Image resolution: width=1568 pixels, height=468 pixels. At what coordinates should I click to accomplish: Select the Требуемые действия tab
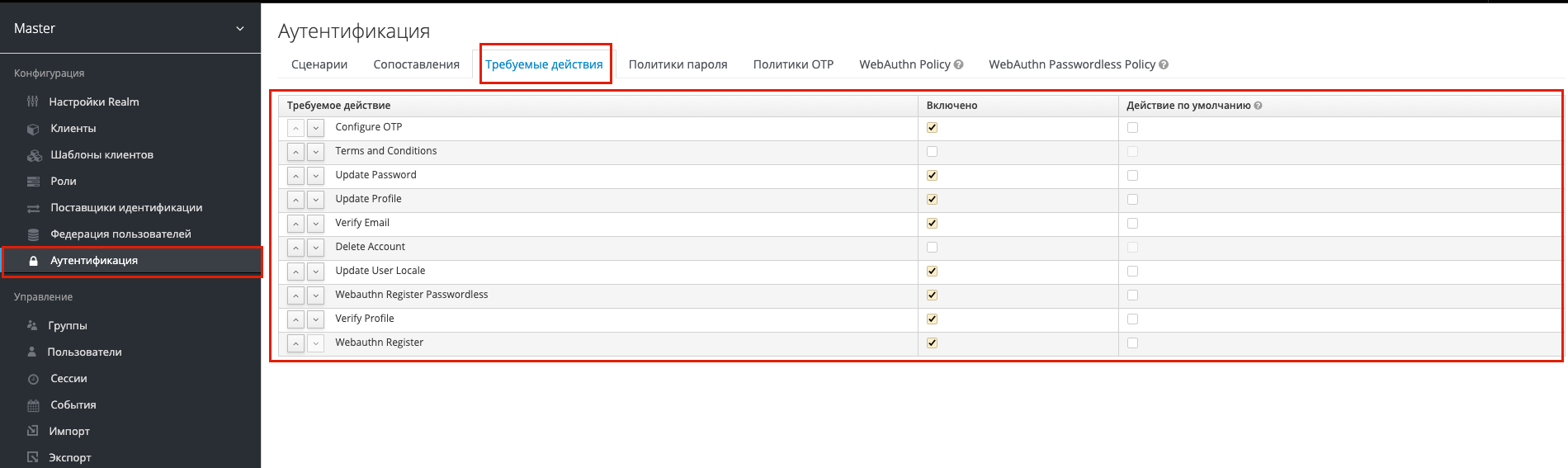tap(544, 64)
